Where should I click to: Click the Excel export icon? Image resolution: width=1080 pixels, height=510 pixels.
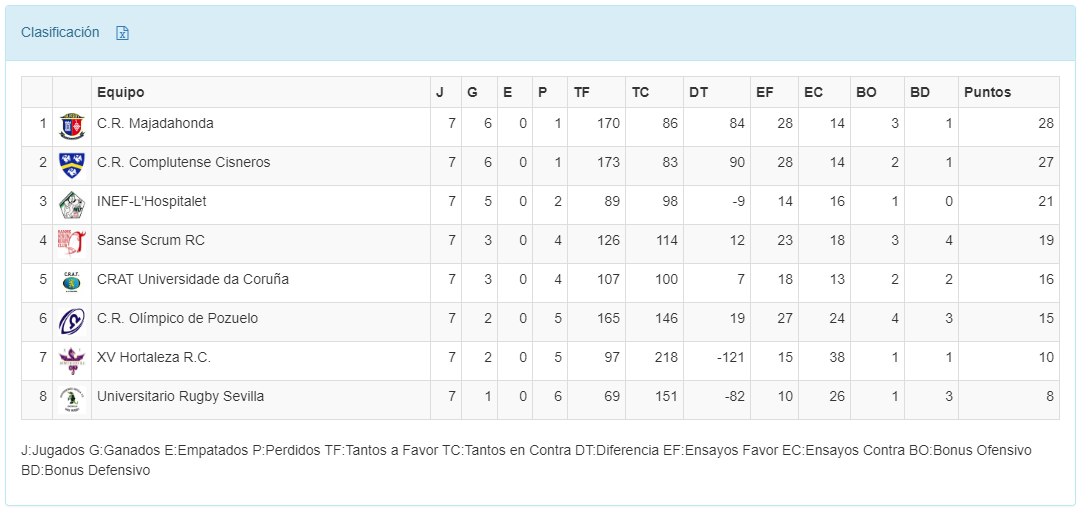(x=122, y=33)
